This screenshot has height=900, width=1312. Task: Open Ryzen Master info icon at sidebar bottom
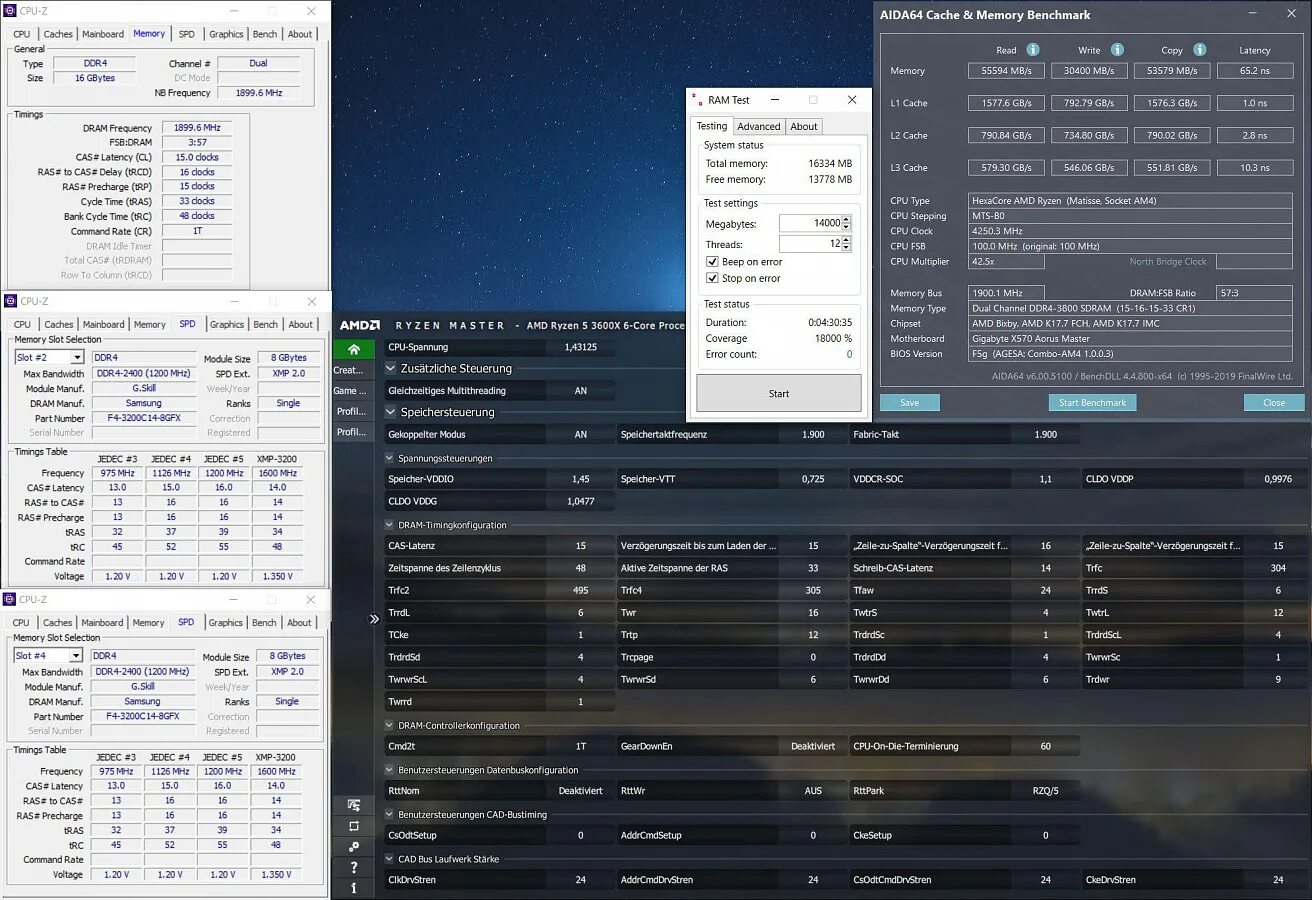(x=354, y=887)
